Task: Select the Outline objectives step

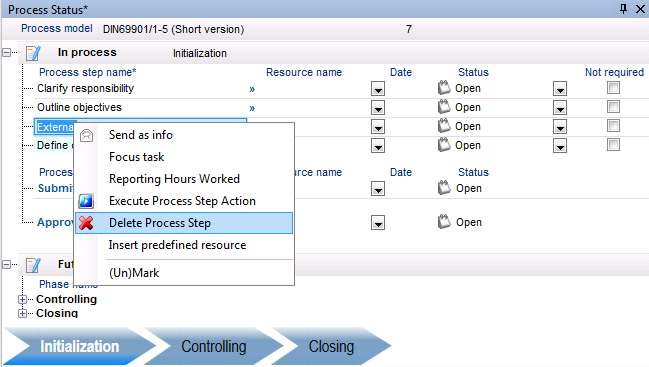Action: (79, 108)
